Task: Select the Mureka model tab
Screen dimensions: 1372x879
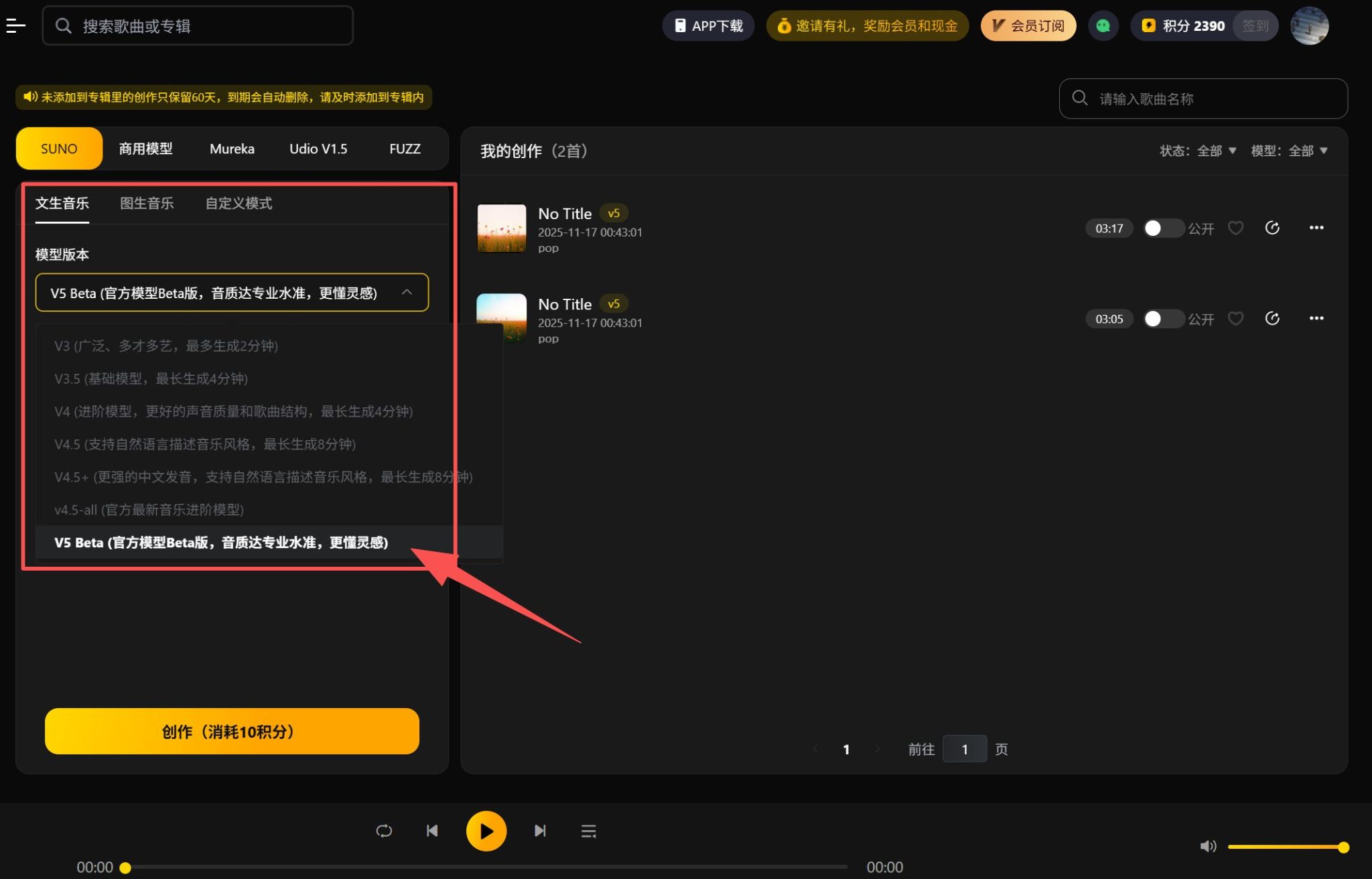Action: (x=231, y=149)
